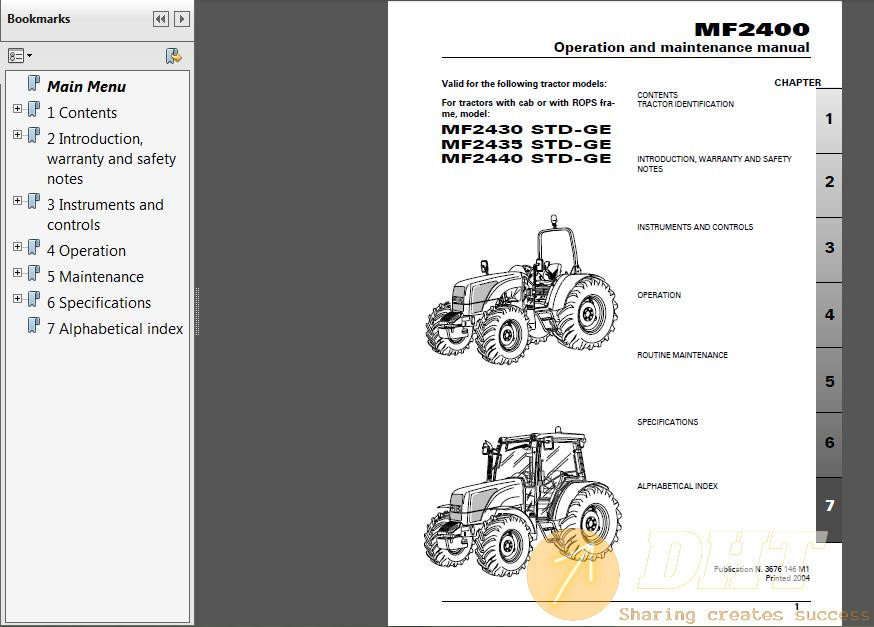Image resolution: width=874 pixels, height=627 pixels.
Task: Click the SPECIFICATIONS chapter entry
Action: [667, 422]
